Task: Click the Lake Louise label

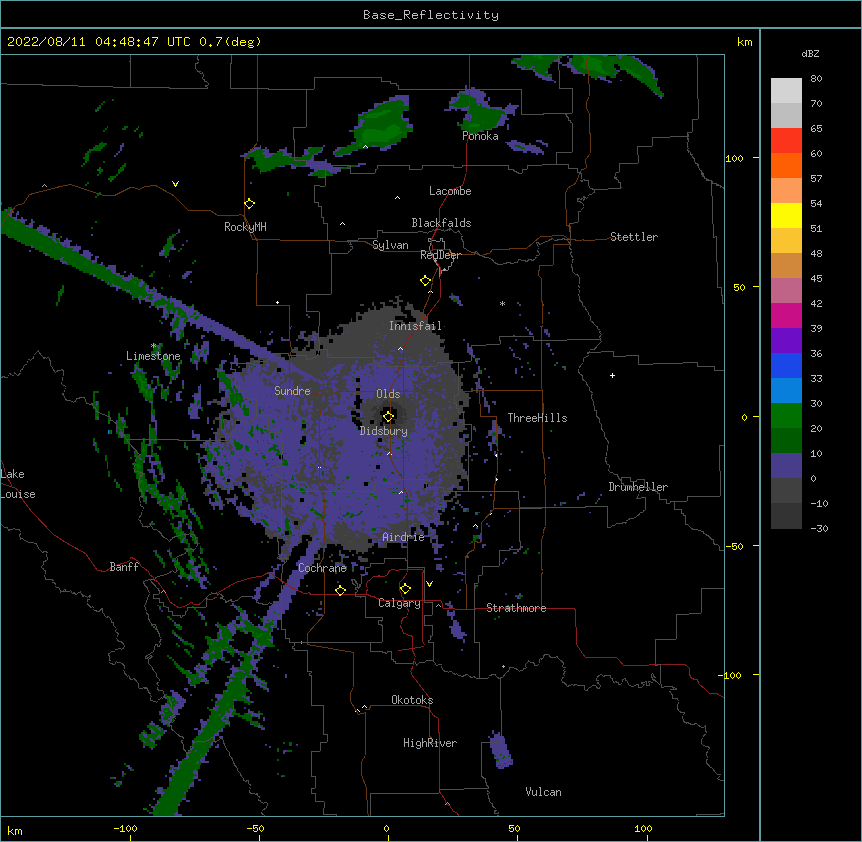Action: coord(18,484)
